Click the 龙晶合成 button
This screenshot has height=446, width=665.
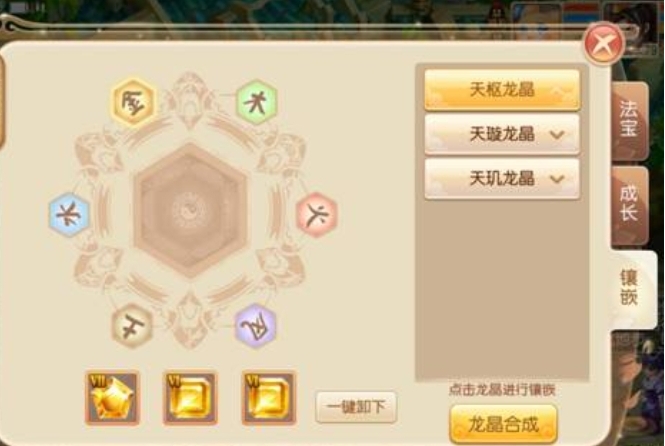[x=503, y=424]
